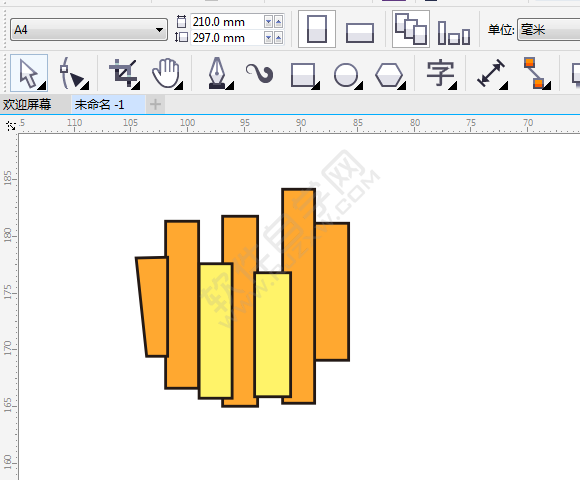Select the Shape edit tool

point(73,73)
